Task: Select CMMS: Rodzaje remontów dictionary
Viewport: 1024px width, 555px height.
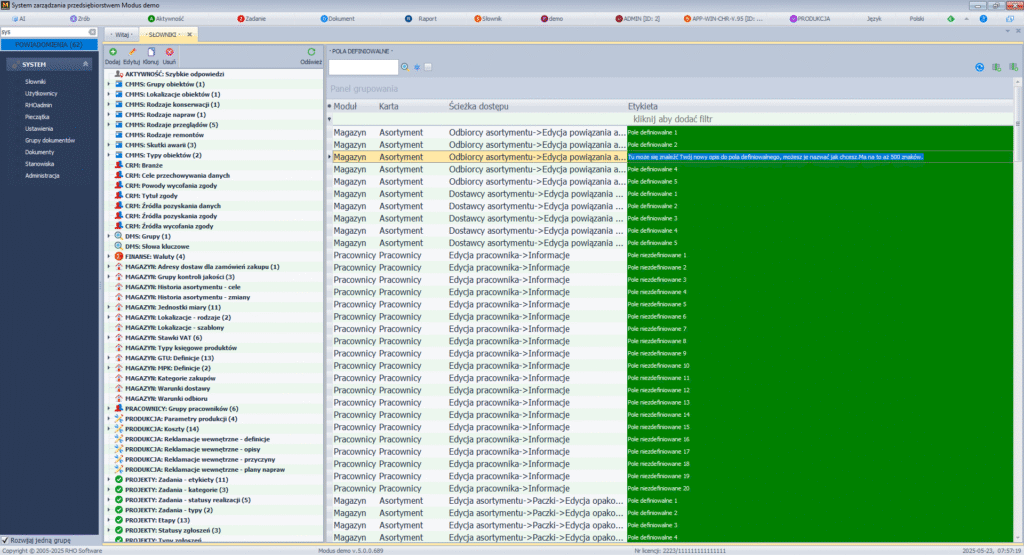Action: point(164,135)
